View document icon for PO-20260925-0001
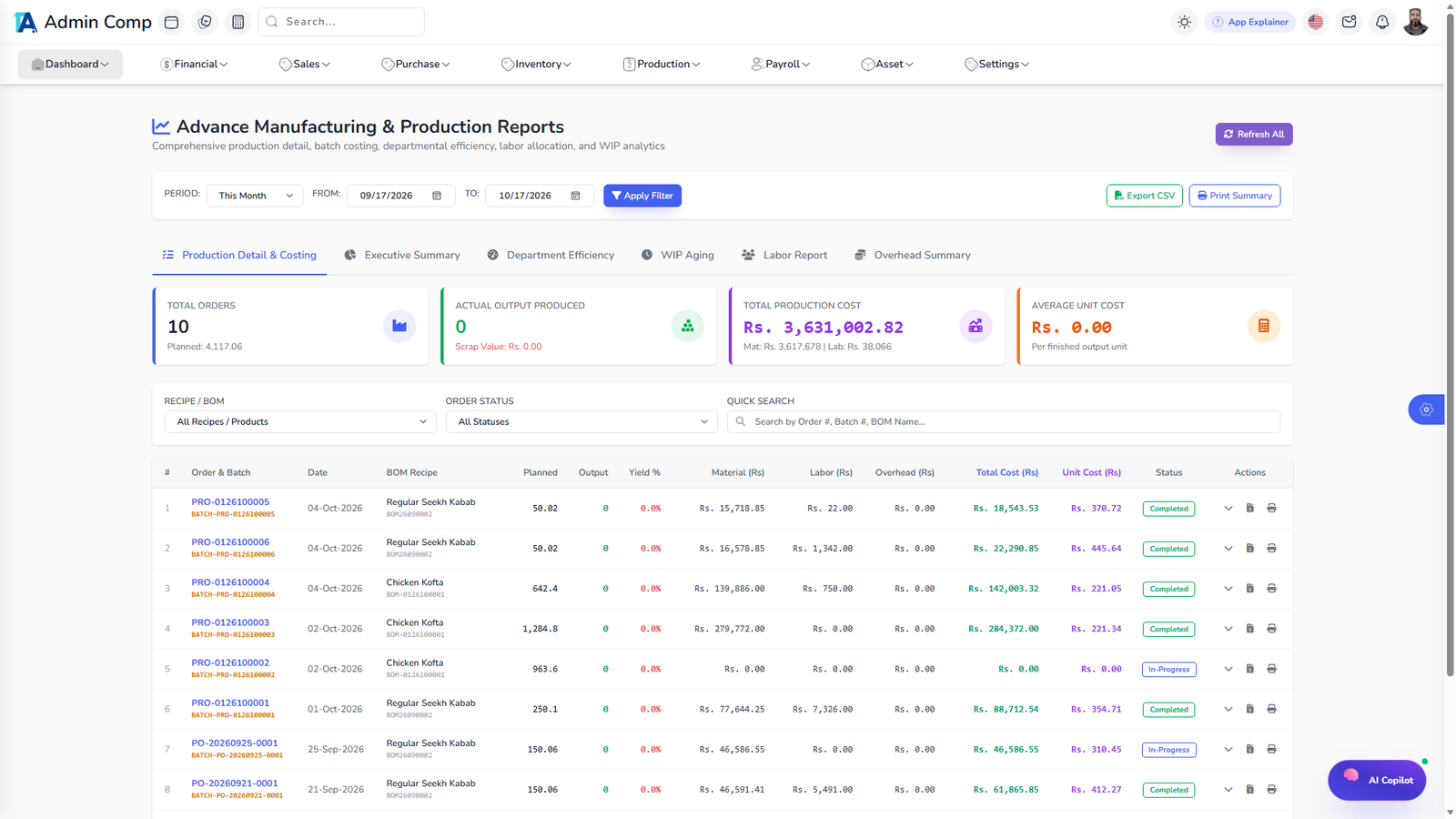 pos(1249,749)
